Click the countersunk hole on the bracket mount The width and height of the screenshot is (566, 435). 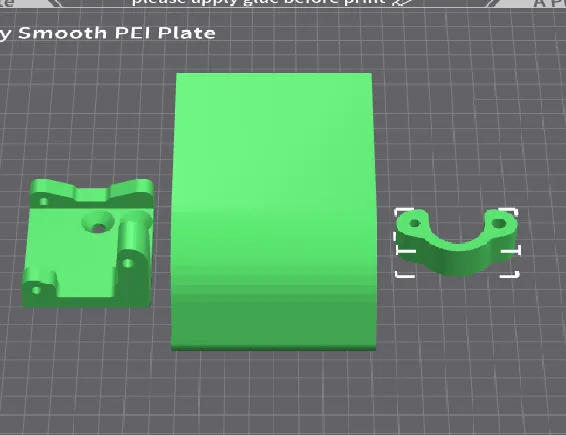tap(98, 223)
